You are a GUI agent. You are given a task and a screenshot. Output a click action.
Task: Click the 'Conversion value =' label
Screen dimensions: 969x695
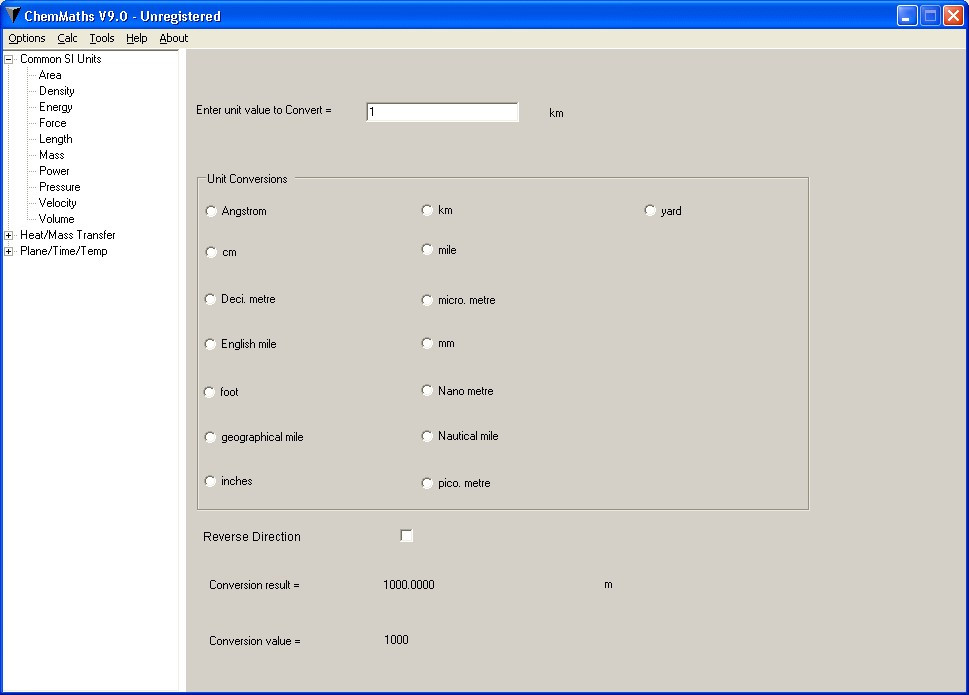(255, 641)
